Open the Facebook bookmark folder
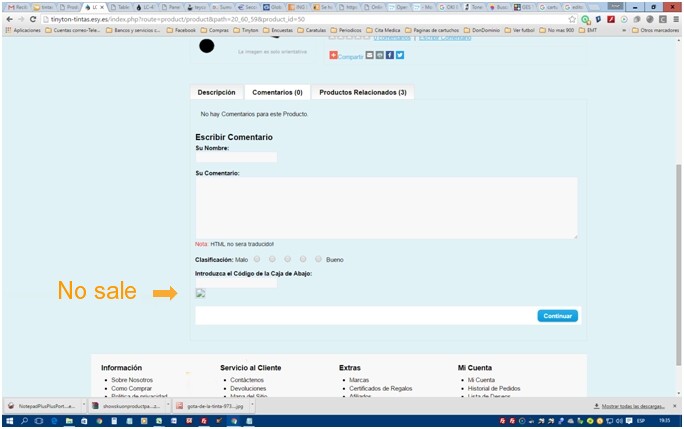684x429 pixels. point(181,30)
